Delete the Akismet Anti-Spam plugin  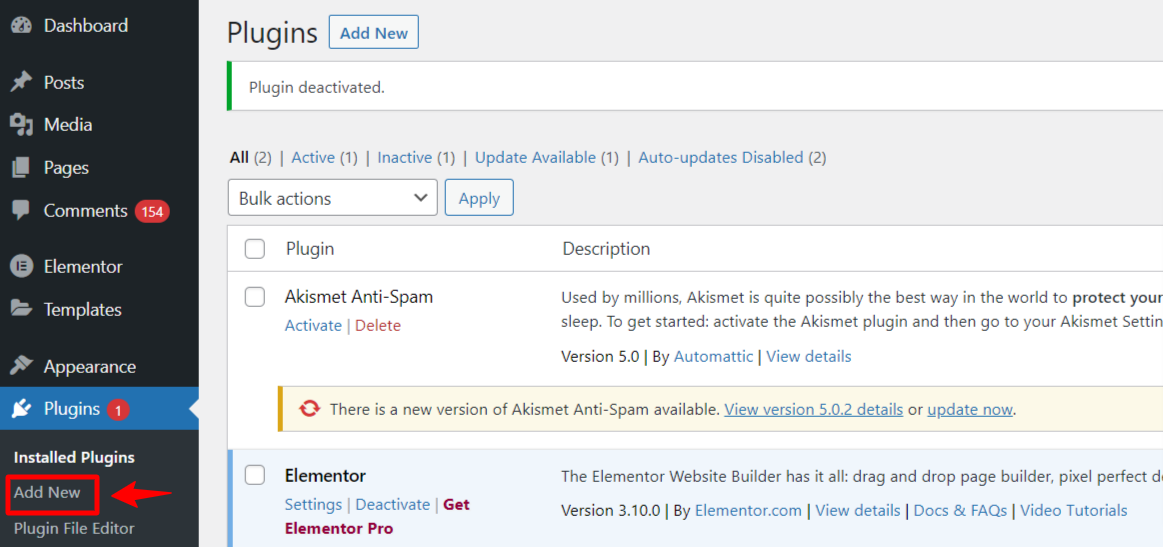click(x=378, y=326)
